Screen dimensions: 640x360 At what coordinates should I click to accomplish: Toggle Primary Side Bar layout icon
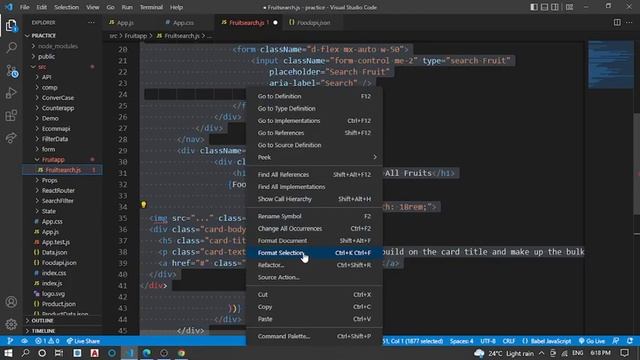pos(534,7)
